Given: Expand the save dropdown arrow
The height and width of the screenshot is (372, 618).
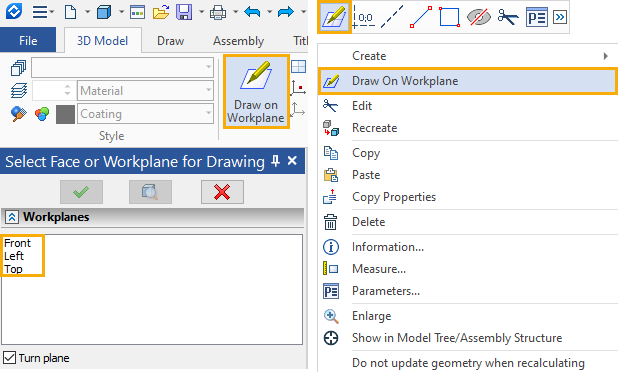Looking at the screenshot, I should pos(201,12).
